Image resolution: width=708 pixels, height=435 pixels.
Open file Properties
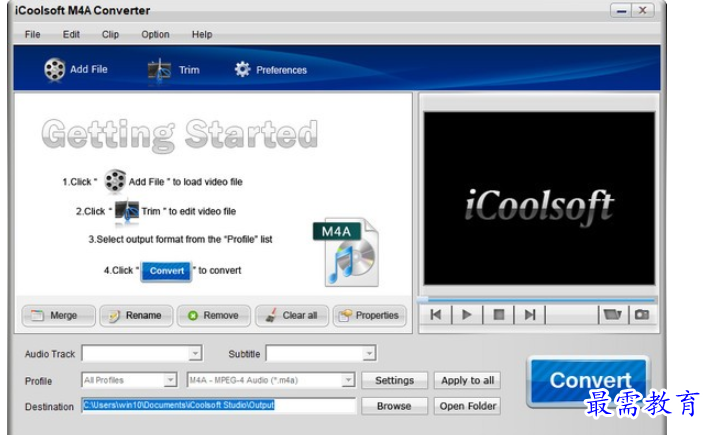(x=369, y=315)
